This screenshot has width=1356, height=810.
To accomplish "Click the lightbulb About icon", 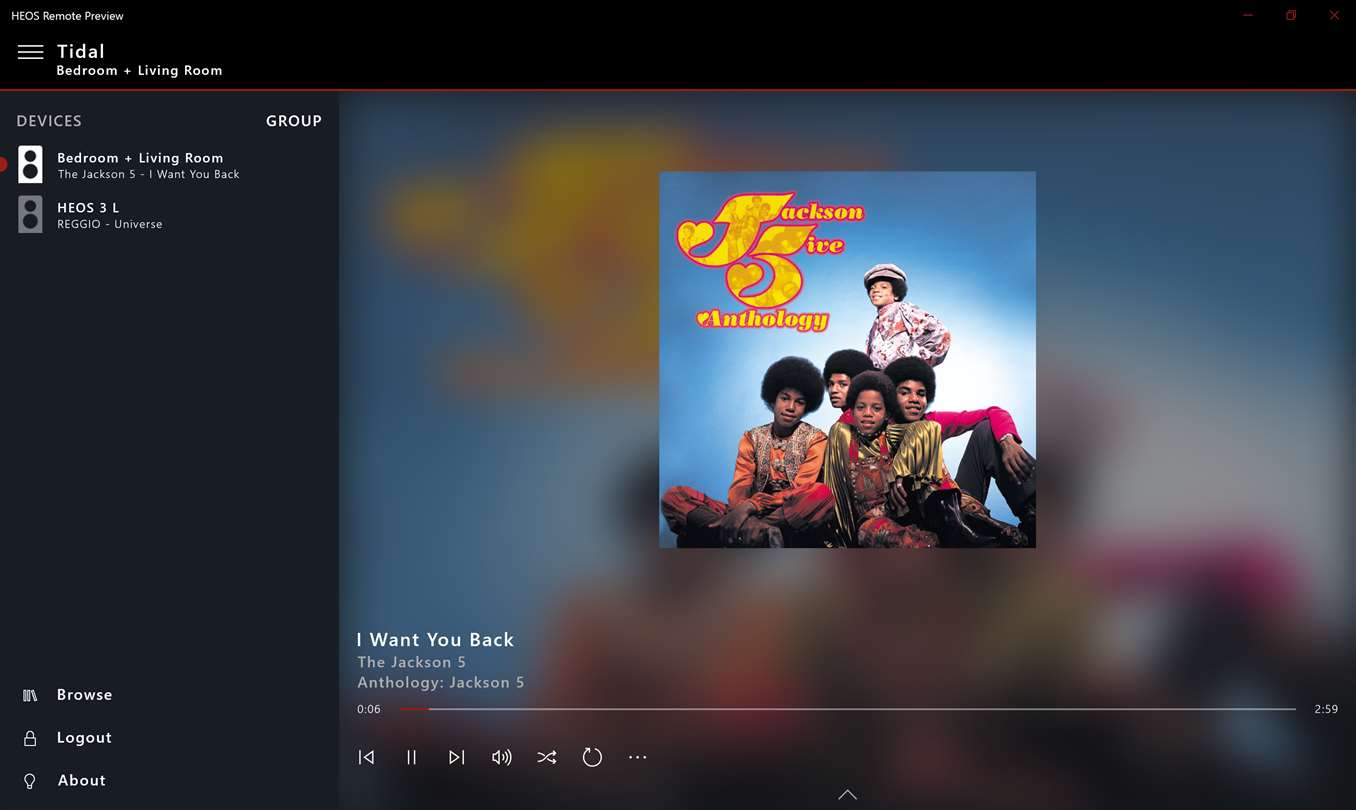I will point(30,781).
